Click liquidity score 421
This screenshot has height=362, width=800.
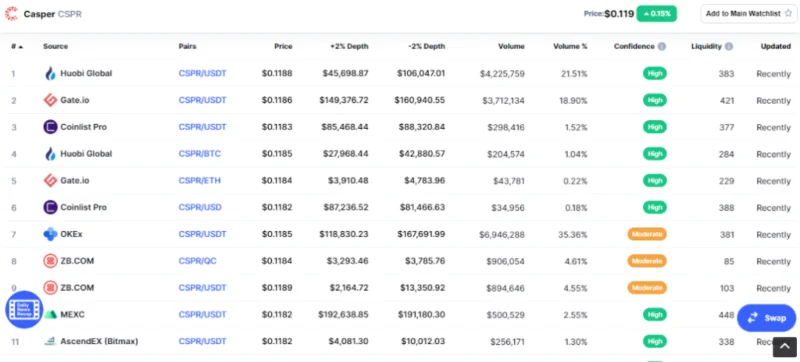click(x=727, y=100)
